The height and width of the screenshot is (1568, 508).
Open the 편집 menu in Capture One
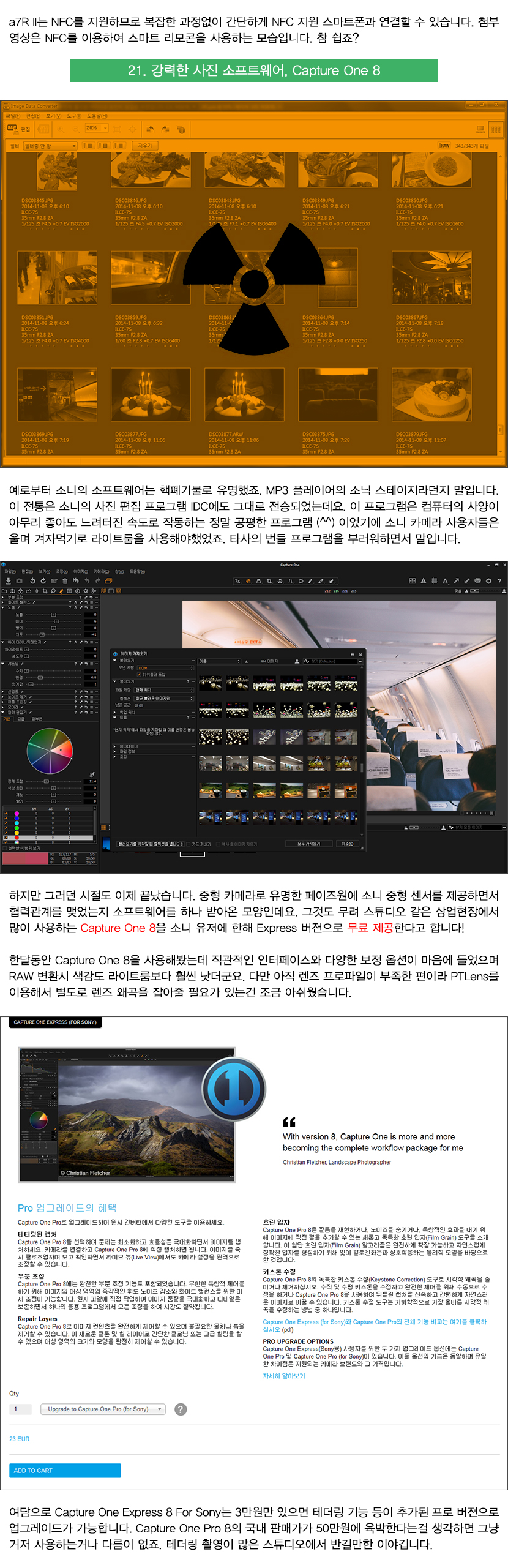point(27,571)
